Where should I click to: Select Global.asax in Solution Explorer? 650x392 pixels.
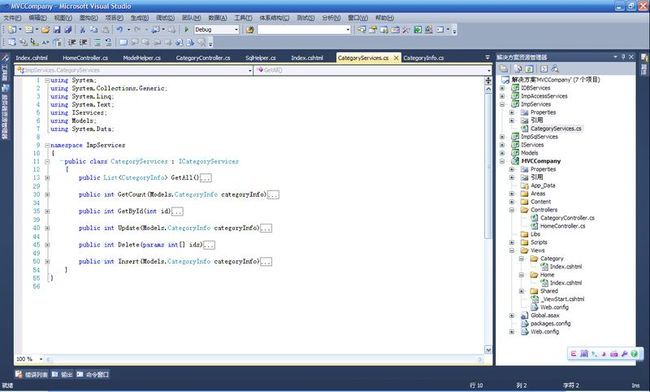point(545,316)
